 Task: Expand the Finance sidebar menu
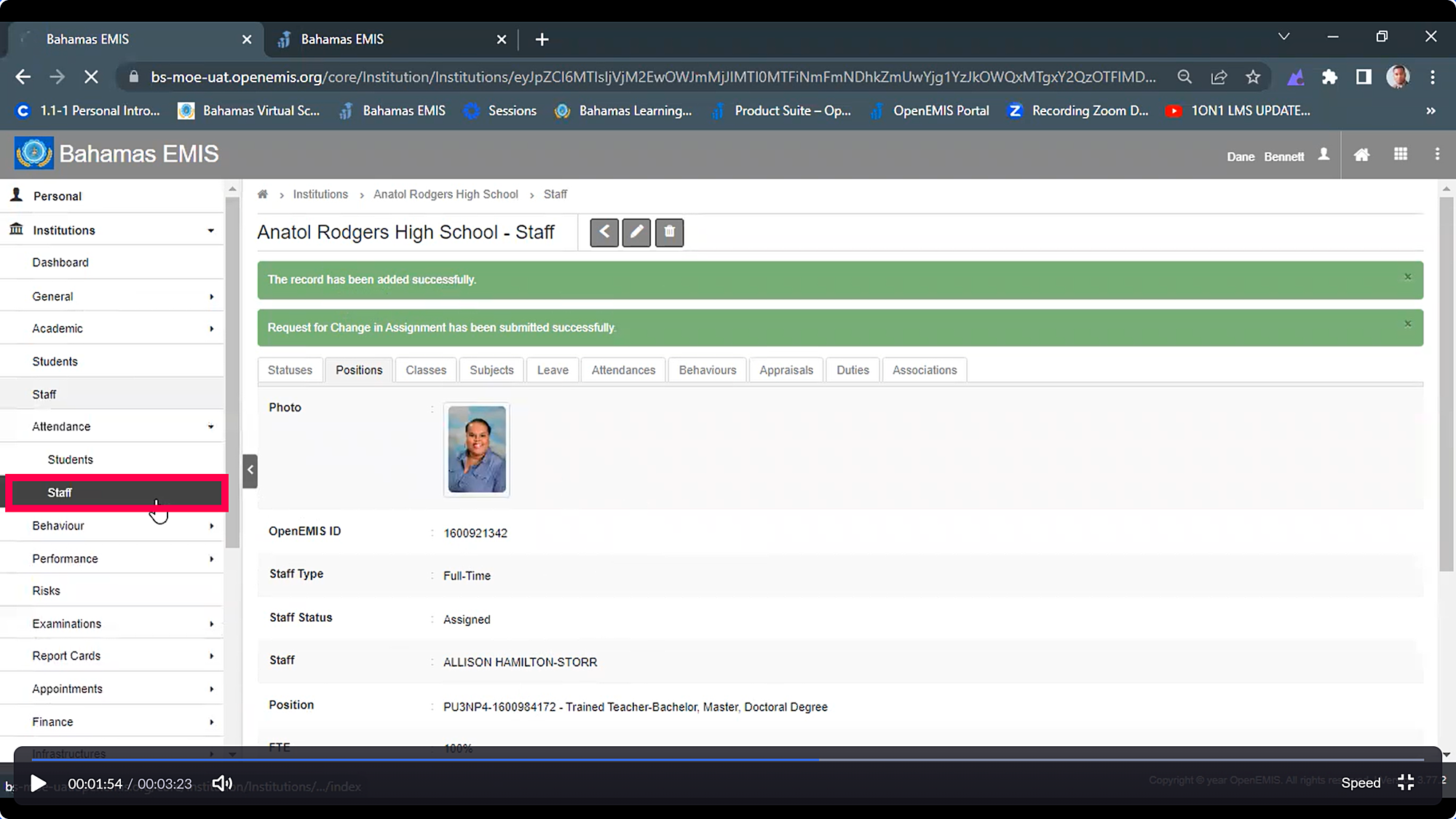[x=211, y=722]
